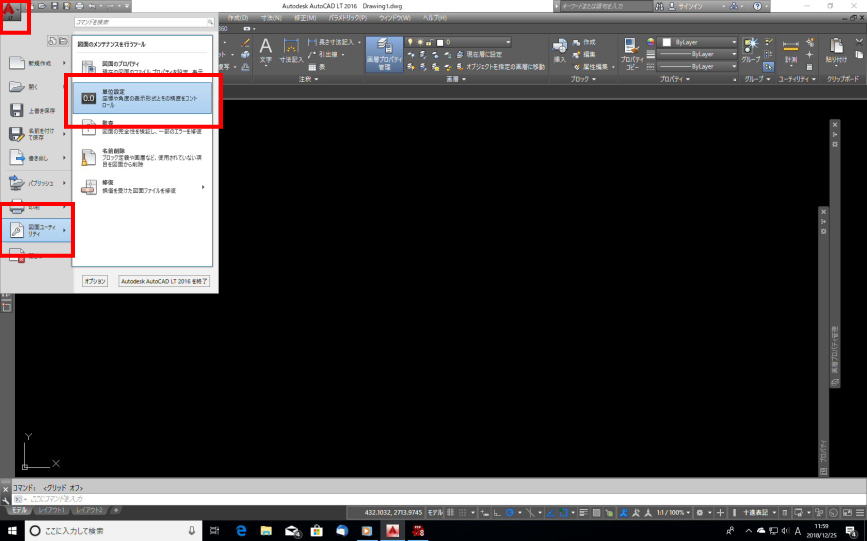Select 書き出し in the application menu
This screenshot has height=541, width=867.
point(37,158)
